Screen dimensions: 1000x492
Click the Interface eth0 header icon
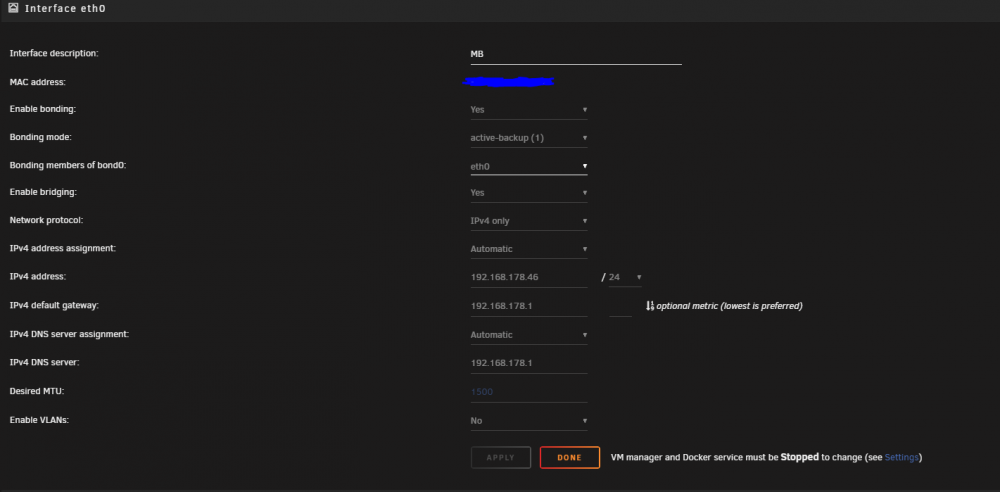[13, 9]
